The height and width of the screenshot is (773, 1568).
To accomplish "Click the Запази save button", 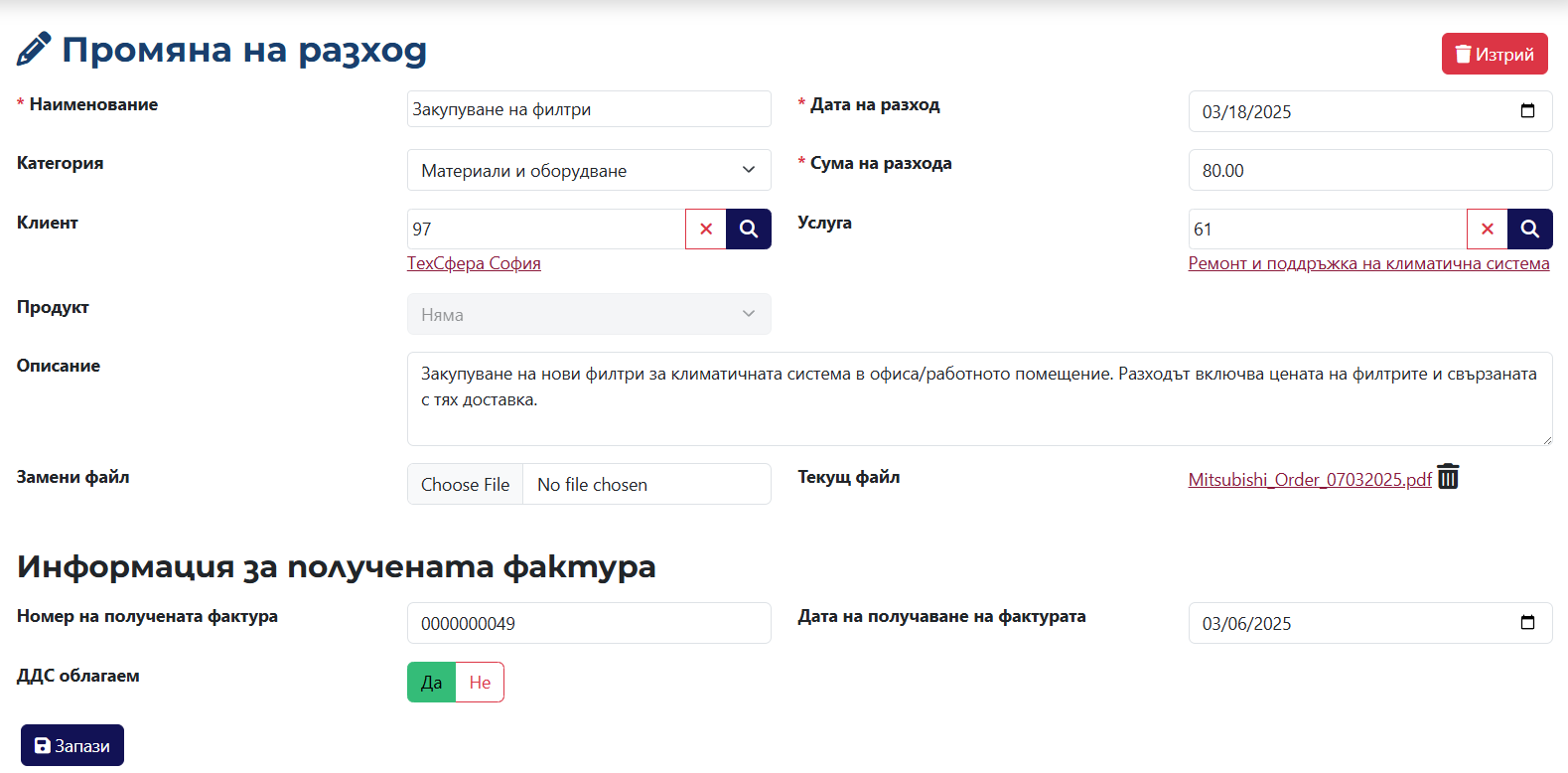I will [72, 745].
